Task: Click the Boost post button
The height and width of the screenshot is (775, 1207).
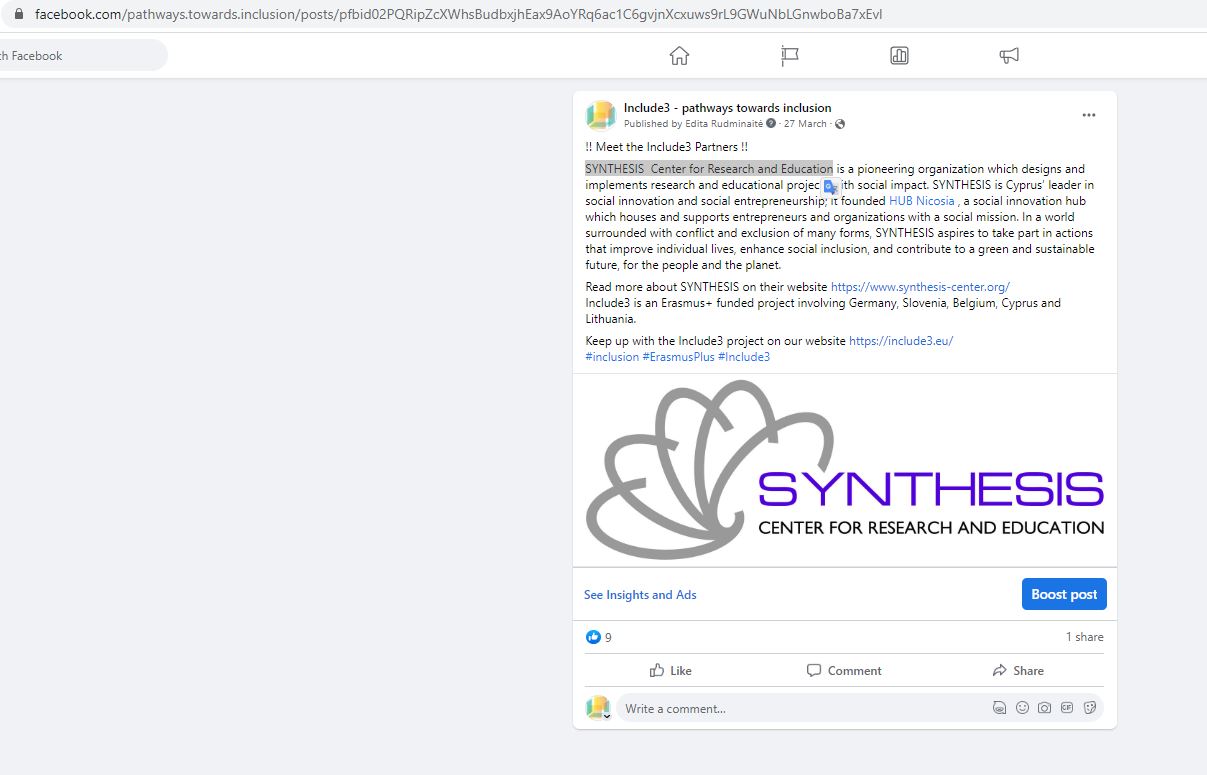Action: (x=1064, y=594)
